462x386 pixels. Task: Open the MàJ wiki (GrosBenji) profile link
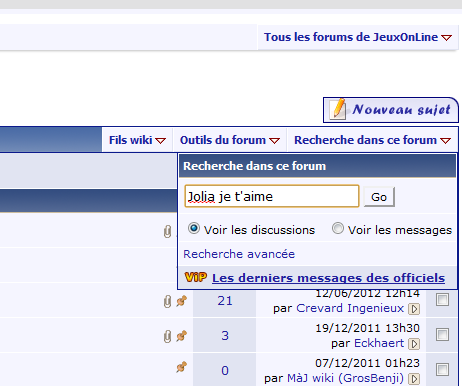(x=345, y=378)
